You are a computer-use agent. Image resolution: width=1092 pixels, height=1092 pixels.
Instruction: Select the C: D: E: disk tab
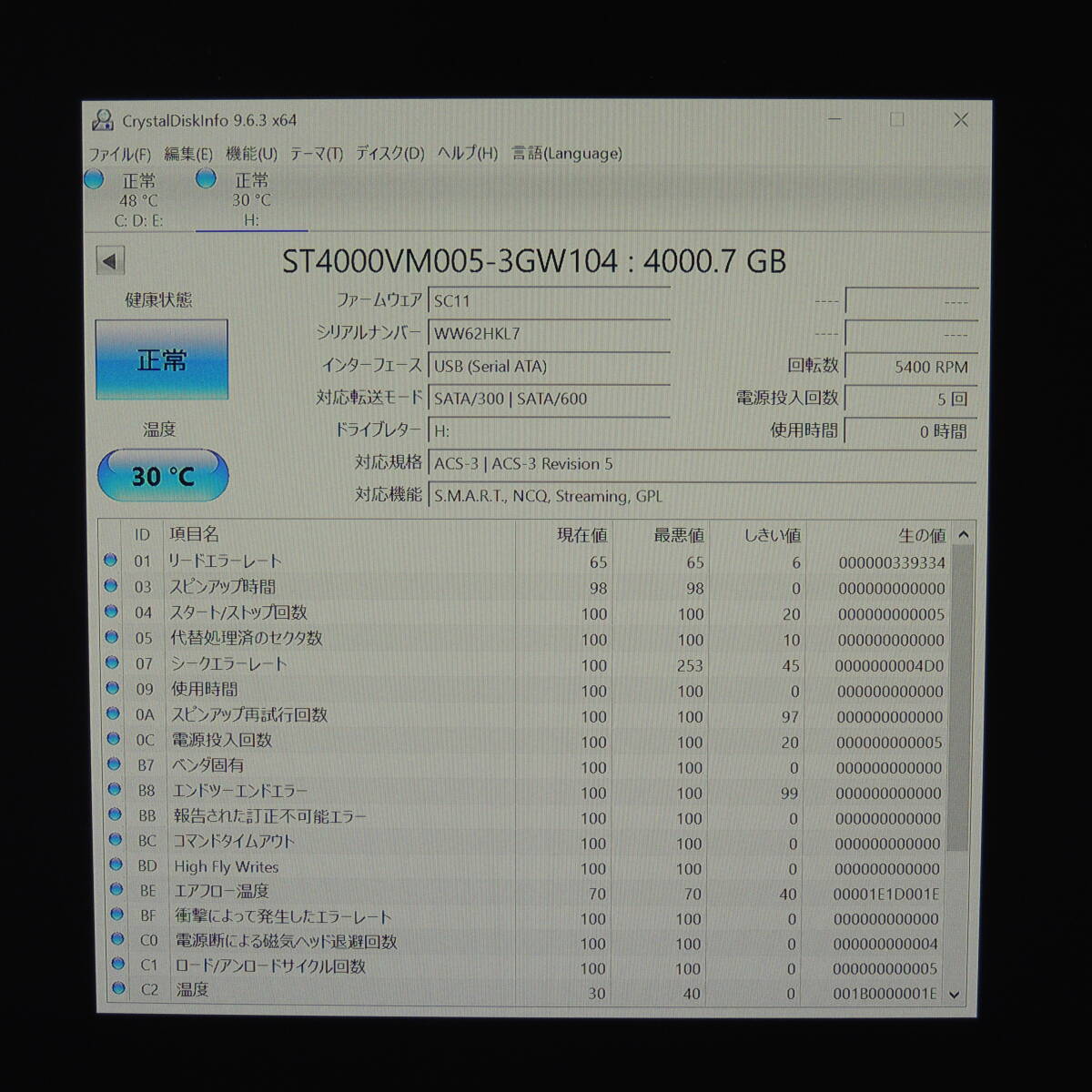pos(138,200)
